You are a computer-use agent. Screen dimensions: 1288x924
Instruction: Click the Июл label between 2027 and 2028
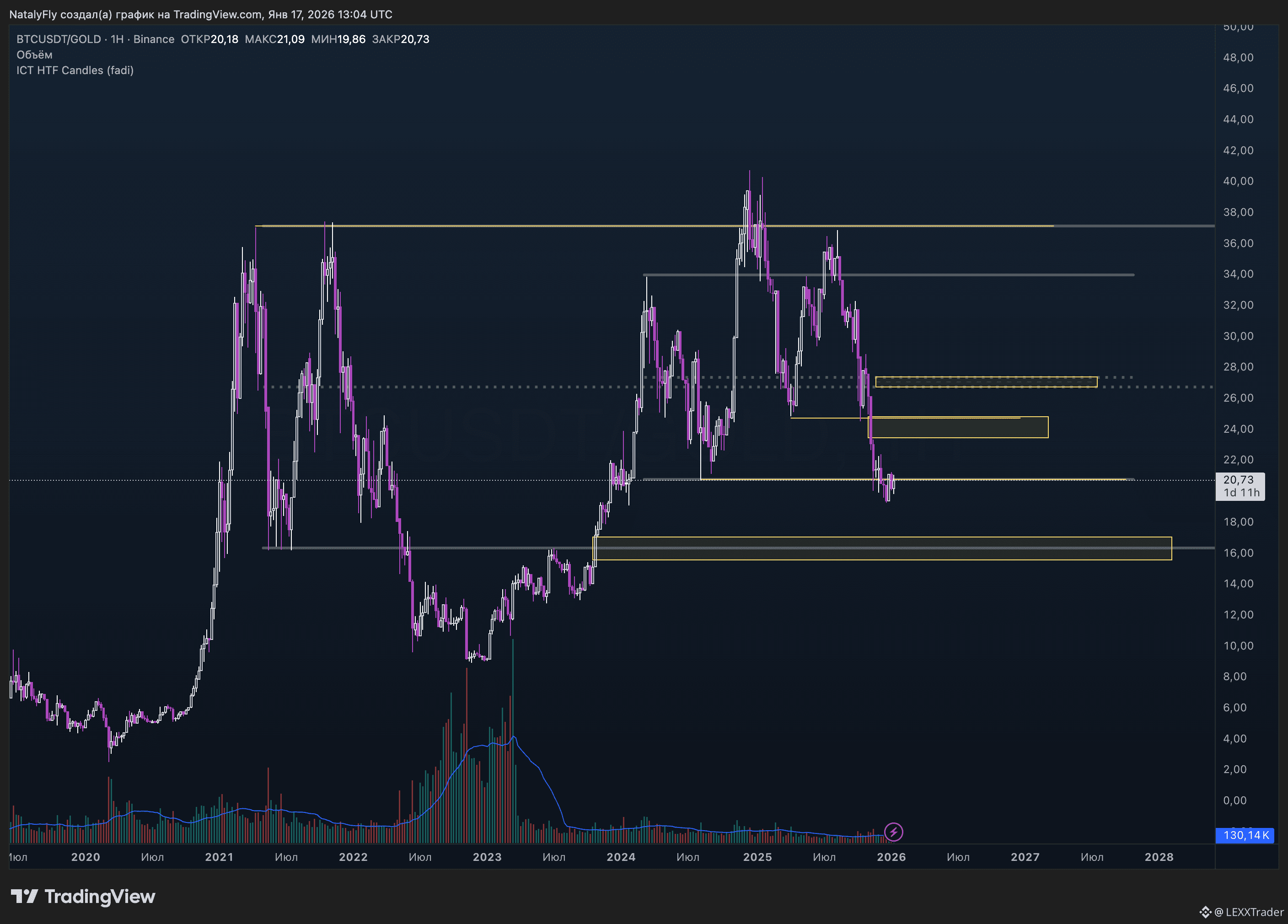click(1092, 857)
